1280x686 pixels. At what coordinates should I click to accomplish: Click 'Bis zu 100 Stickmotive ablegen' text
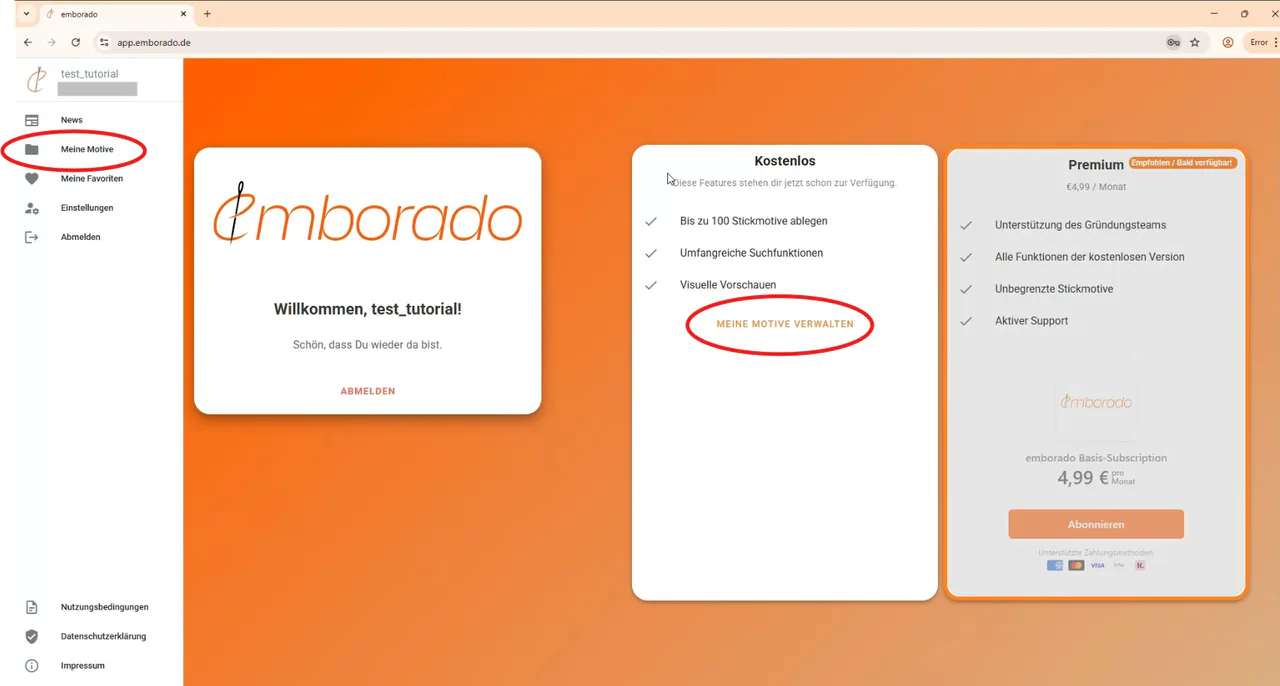pos(754,221)
